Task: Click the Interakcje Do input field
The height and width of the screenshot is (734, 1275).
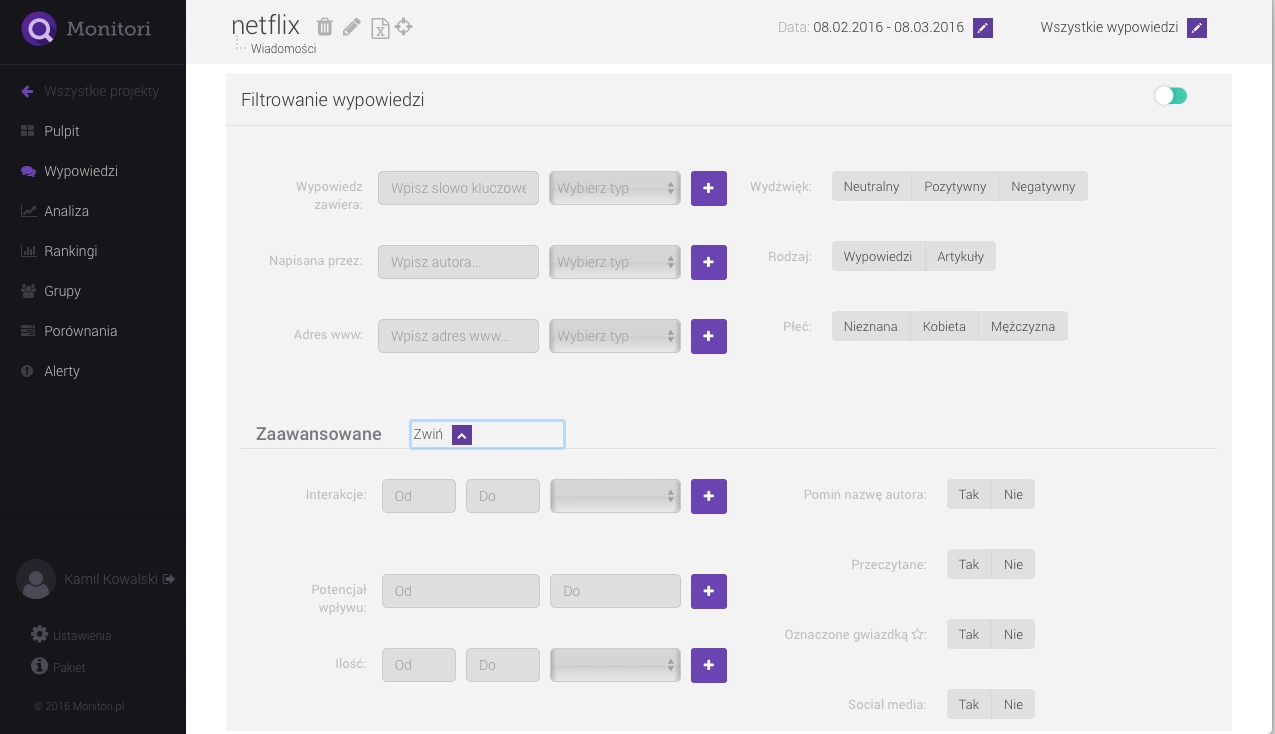Action: (x=503, y=496)
